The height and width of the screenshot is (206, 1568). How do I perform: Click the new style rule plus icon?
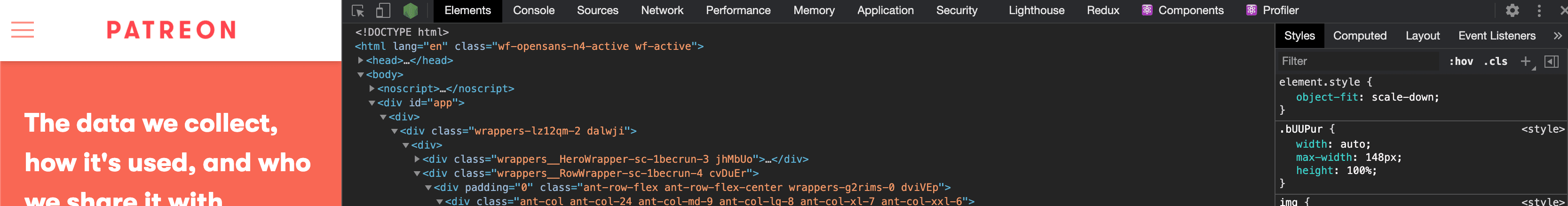[x=1525, y=62]
